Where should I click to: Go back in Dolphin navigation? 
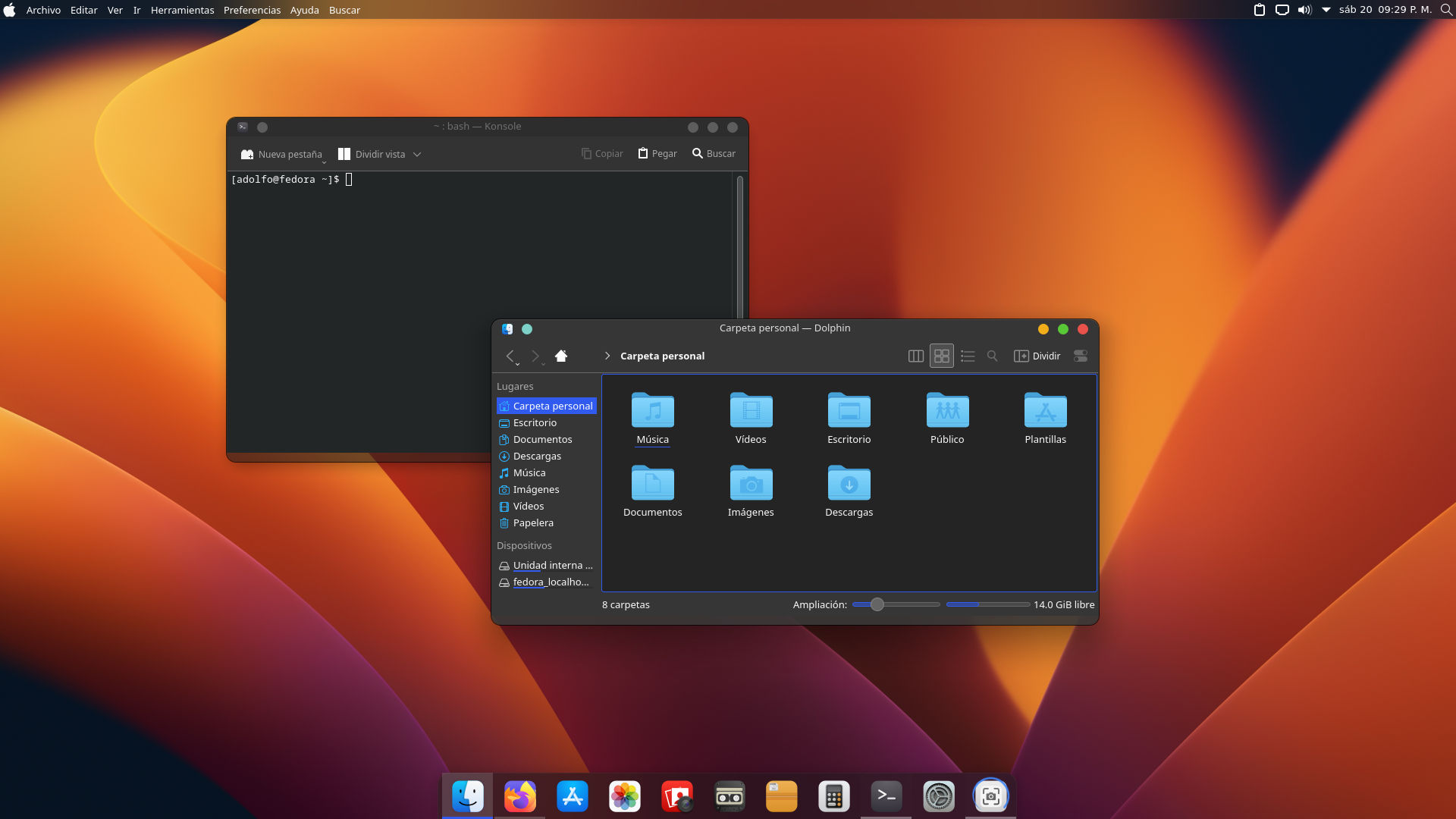click(510, 356)
